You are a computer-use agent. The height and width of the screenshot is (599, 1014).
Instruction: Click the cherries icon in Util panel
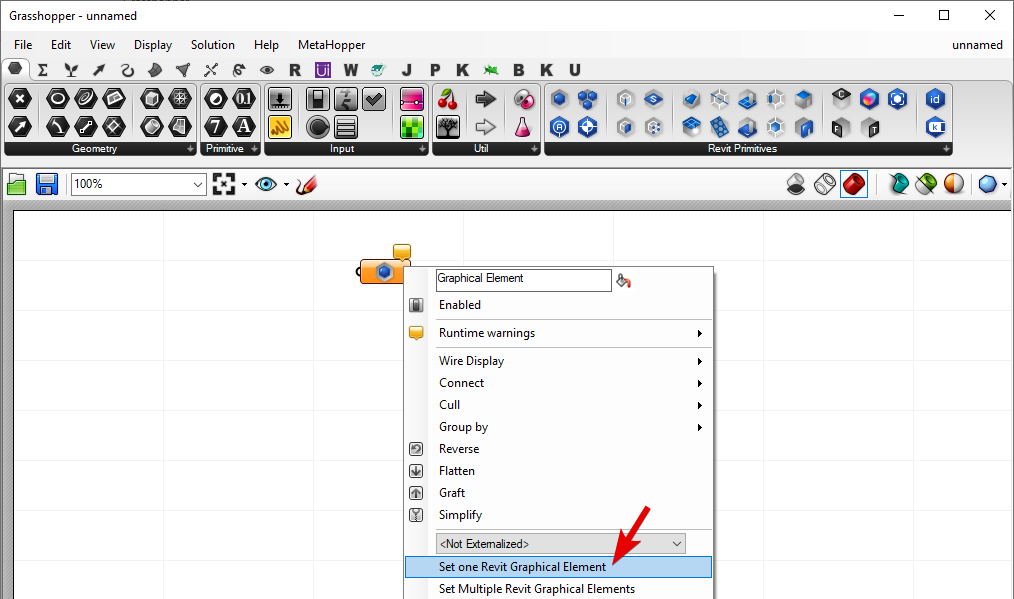[449, 99]
